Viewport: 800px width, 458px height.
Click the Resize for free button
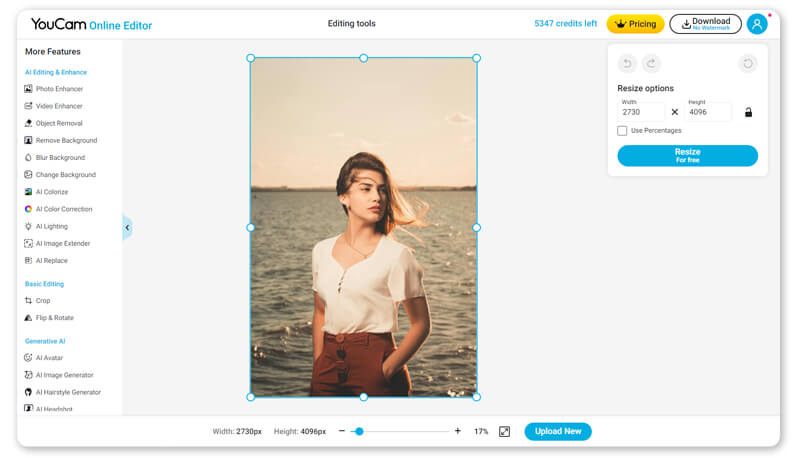[687, 156]
